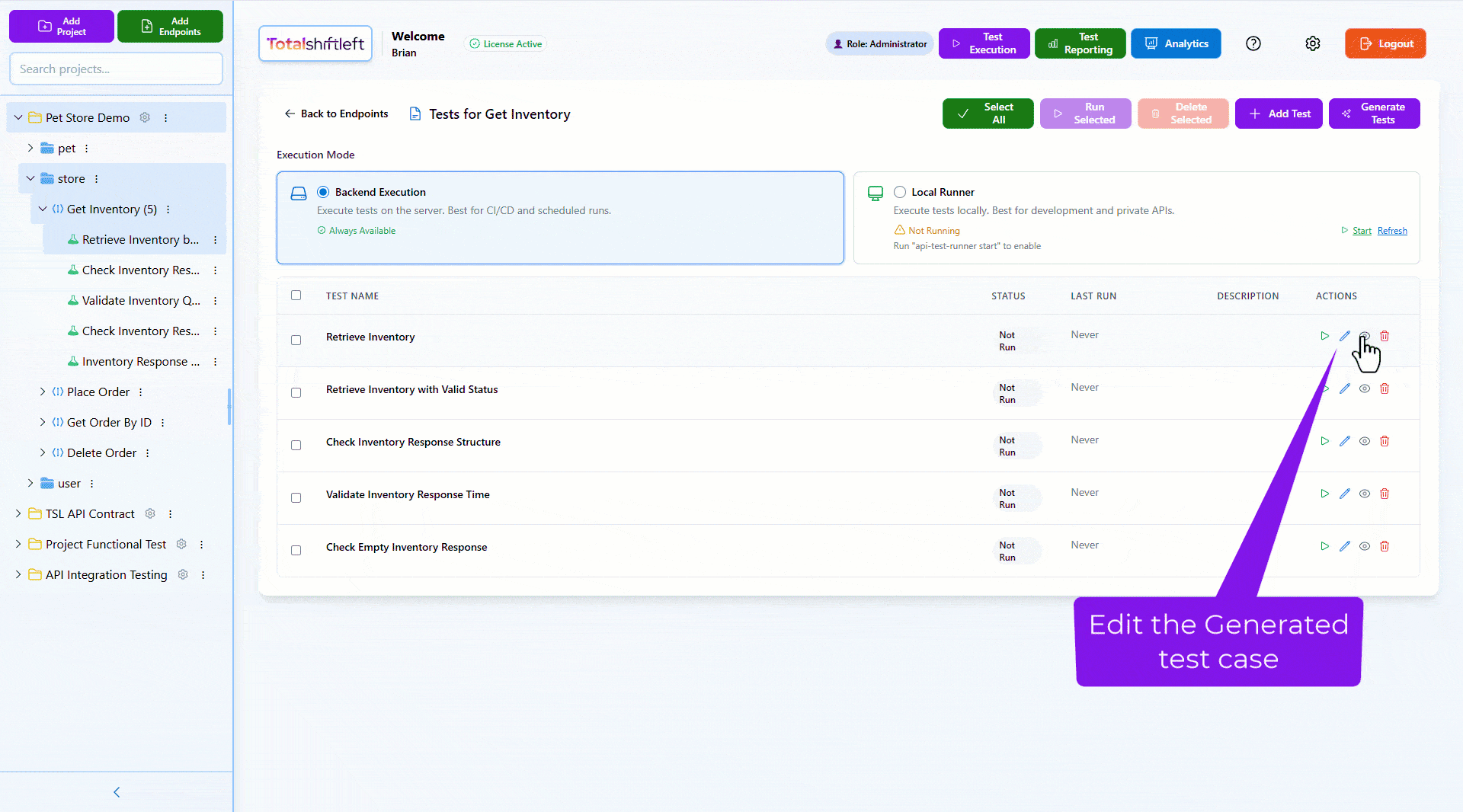
Task: Expand the Place Order endpoint
Action: [43, 392]
